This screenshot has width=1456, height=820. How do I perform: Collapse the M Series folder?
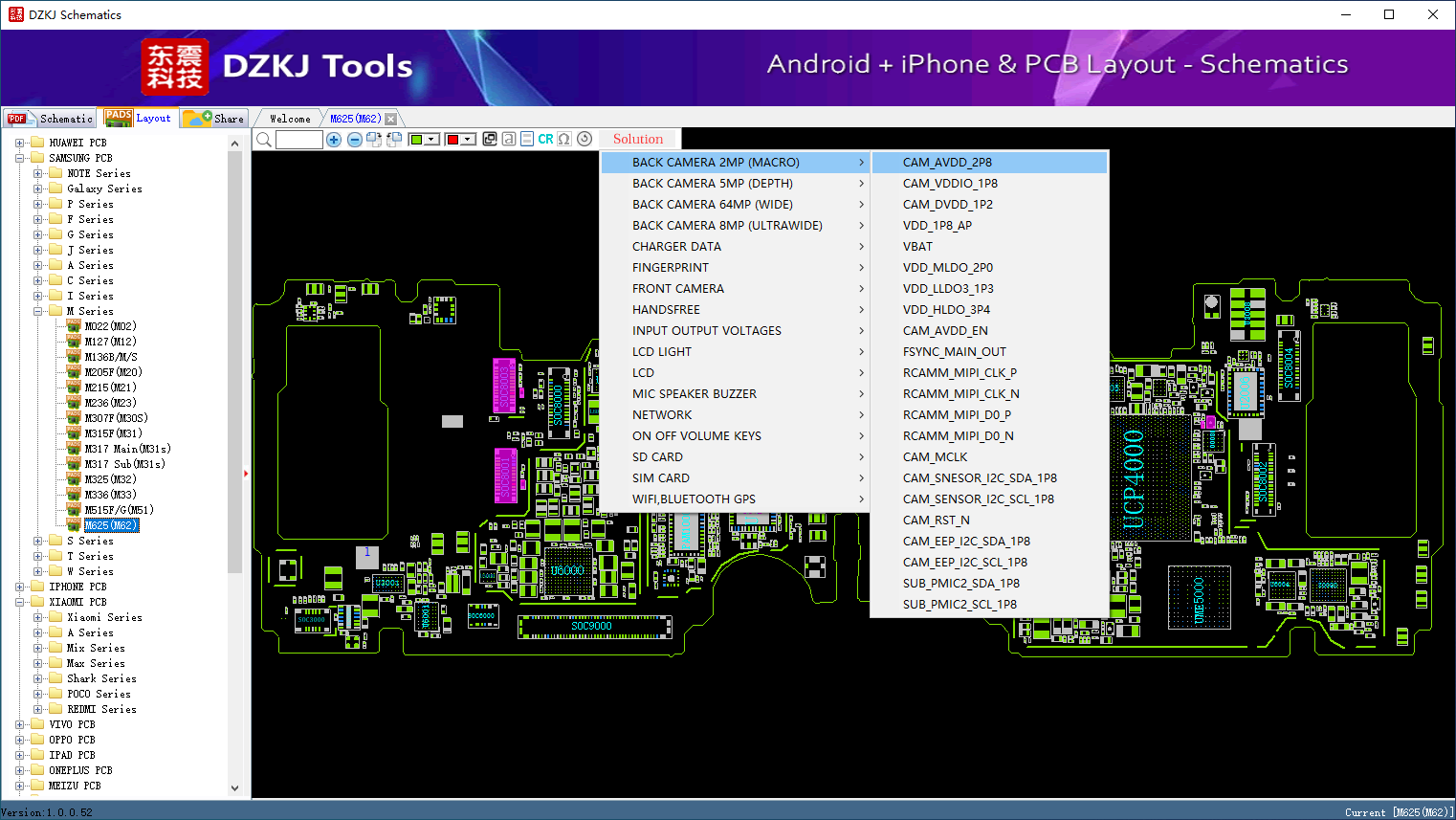pyautogui.click(x=38, y=311)
